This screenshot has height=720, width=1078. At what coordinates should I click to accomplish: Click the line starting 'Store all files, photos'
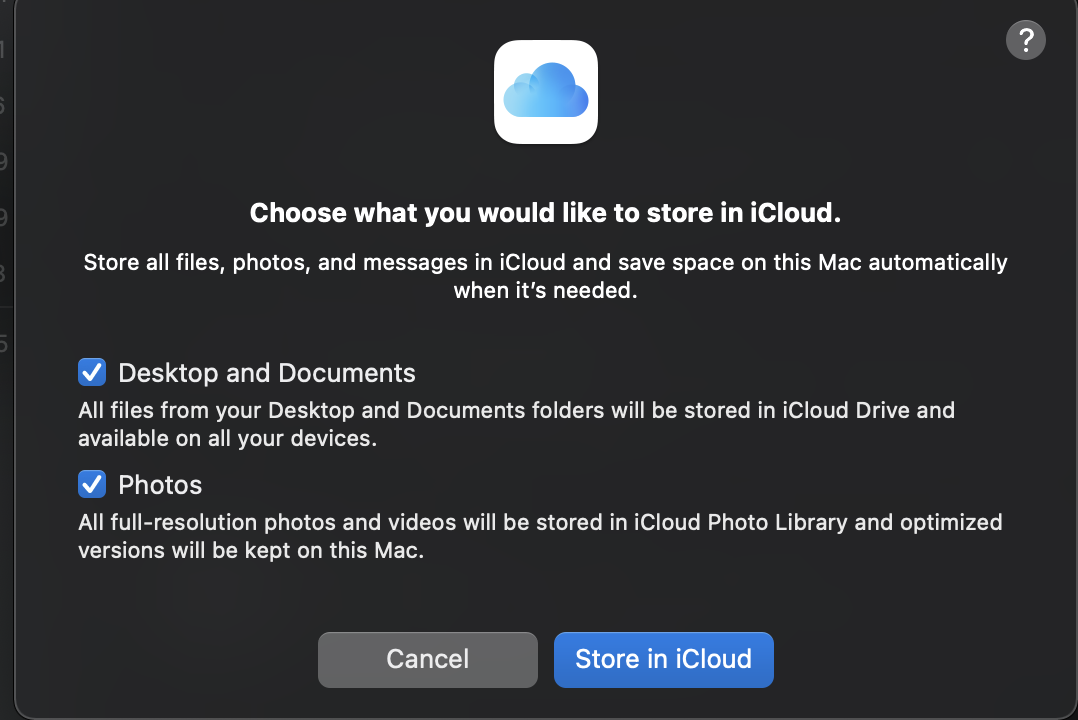[x=545, y=263]
